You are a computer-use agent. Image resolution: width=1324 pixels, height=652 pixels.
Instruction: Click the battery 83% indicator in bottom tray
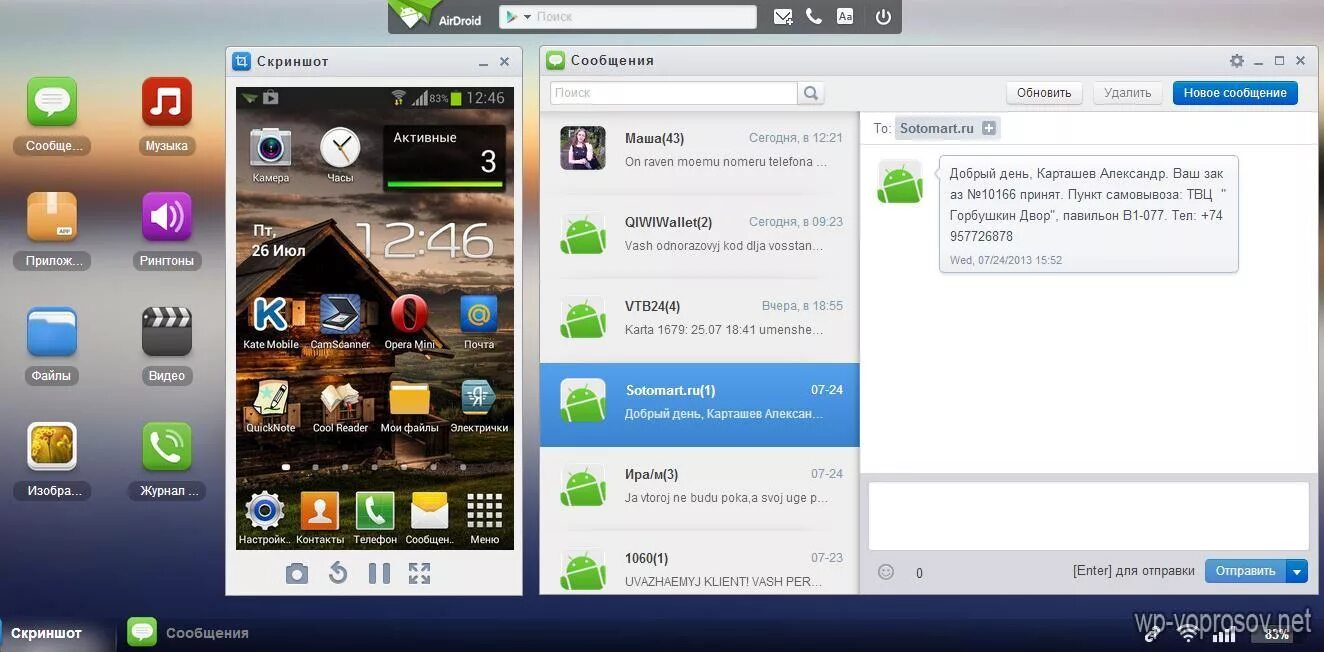pyautogui.click(x=1275, y=633)
